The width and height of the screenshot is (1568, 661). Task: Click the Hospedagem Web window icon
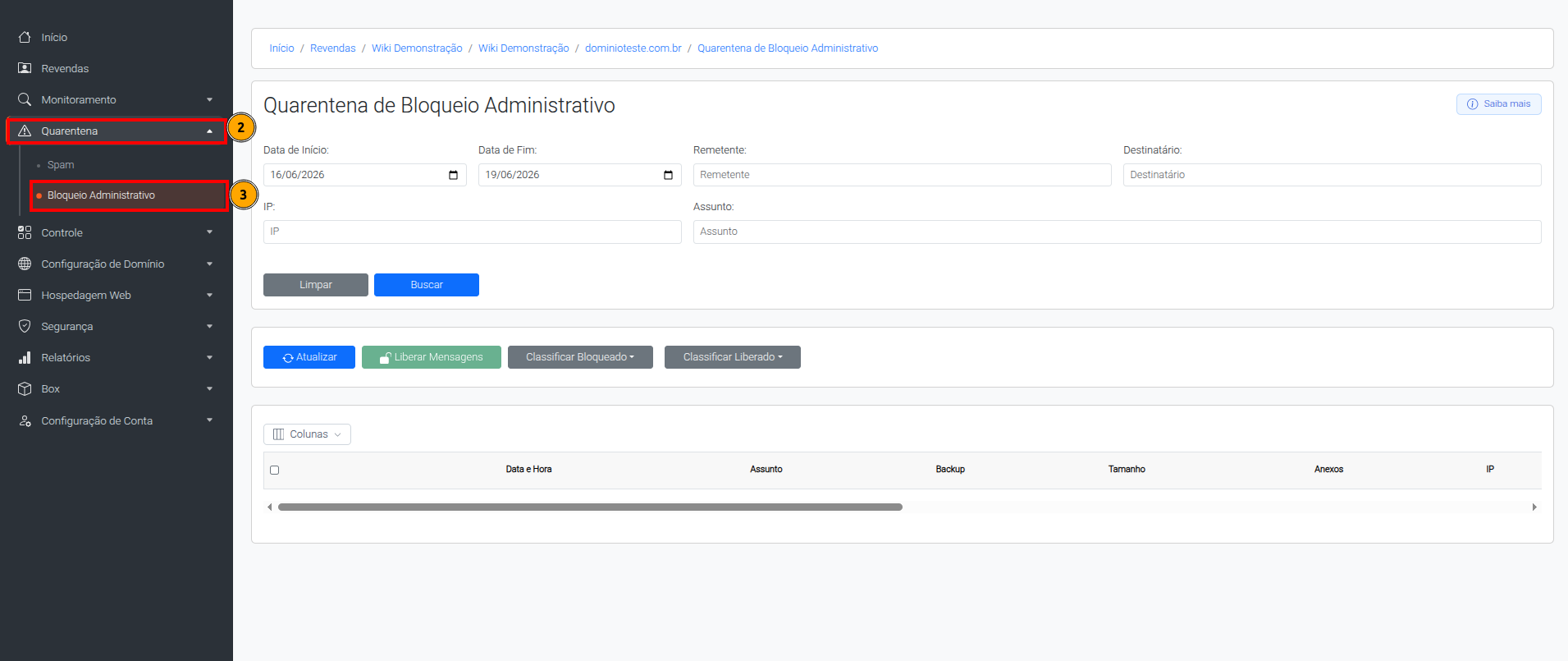25,295
